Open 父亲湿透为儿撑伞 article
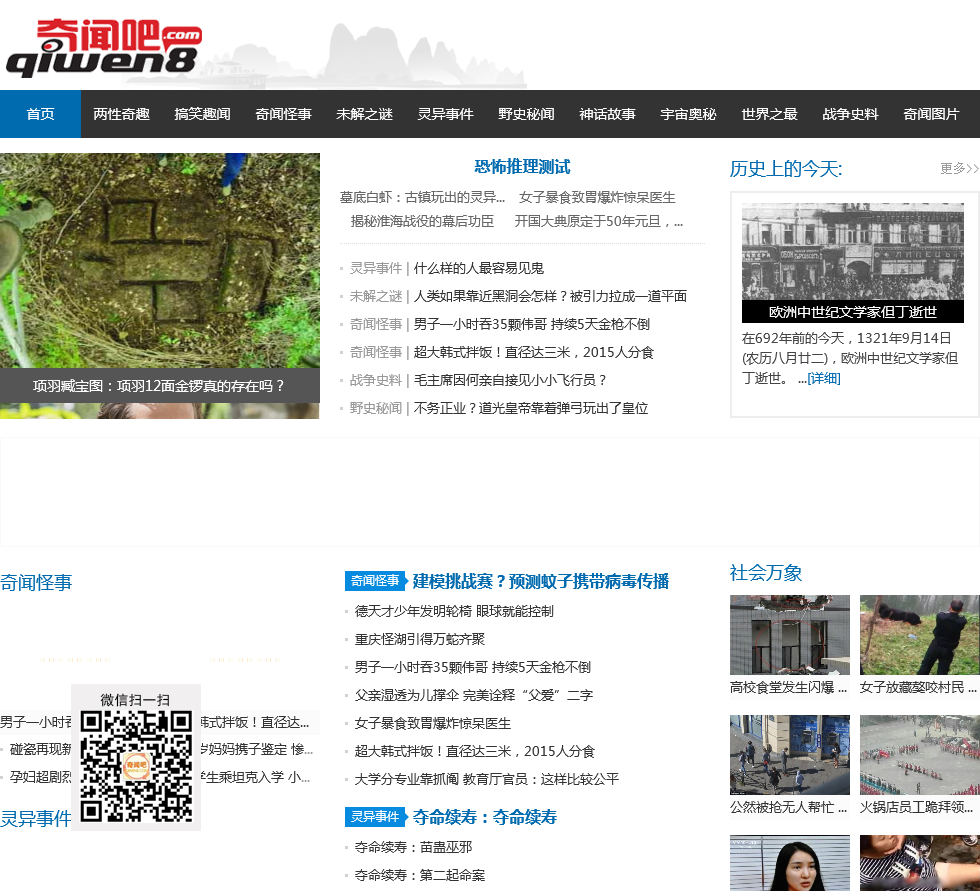The width and height of the screenshot is (980, 891). tap(473, 695)
